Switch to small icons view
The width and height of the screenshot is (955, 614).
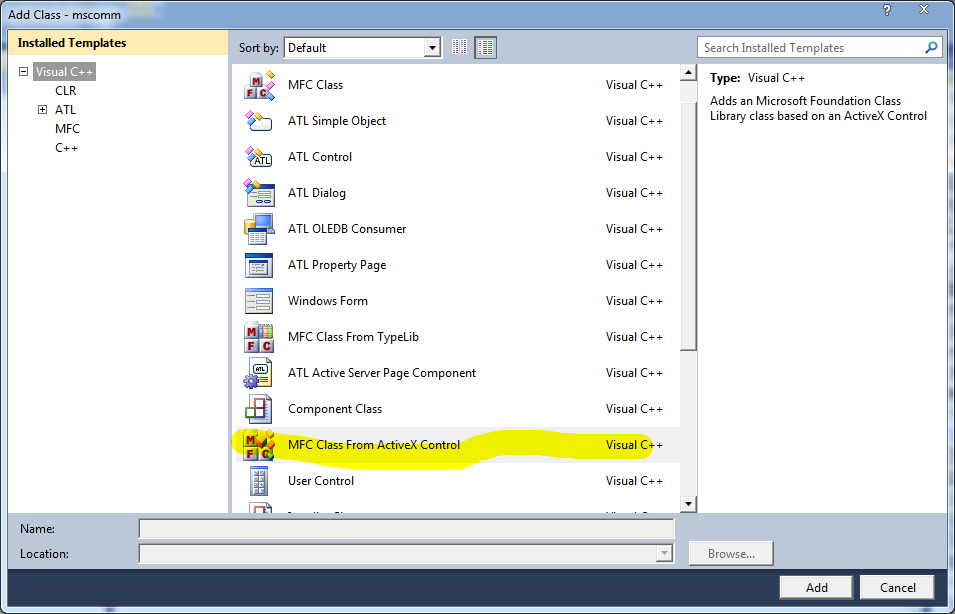(460, 48)
